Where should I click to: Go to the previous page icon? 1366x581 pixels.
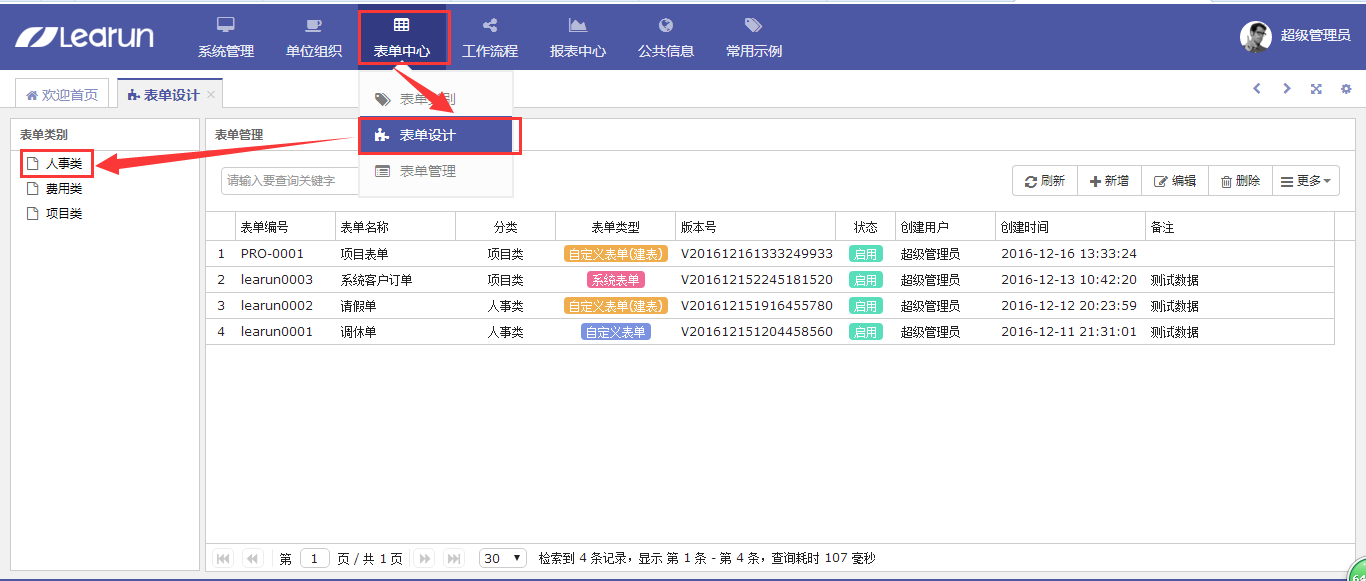click(x=252, y=558)
